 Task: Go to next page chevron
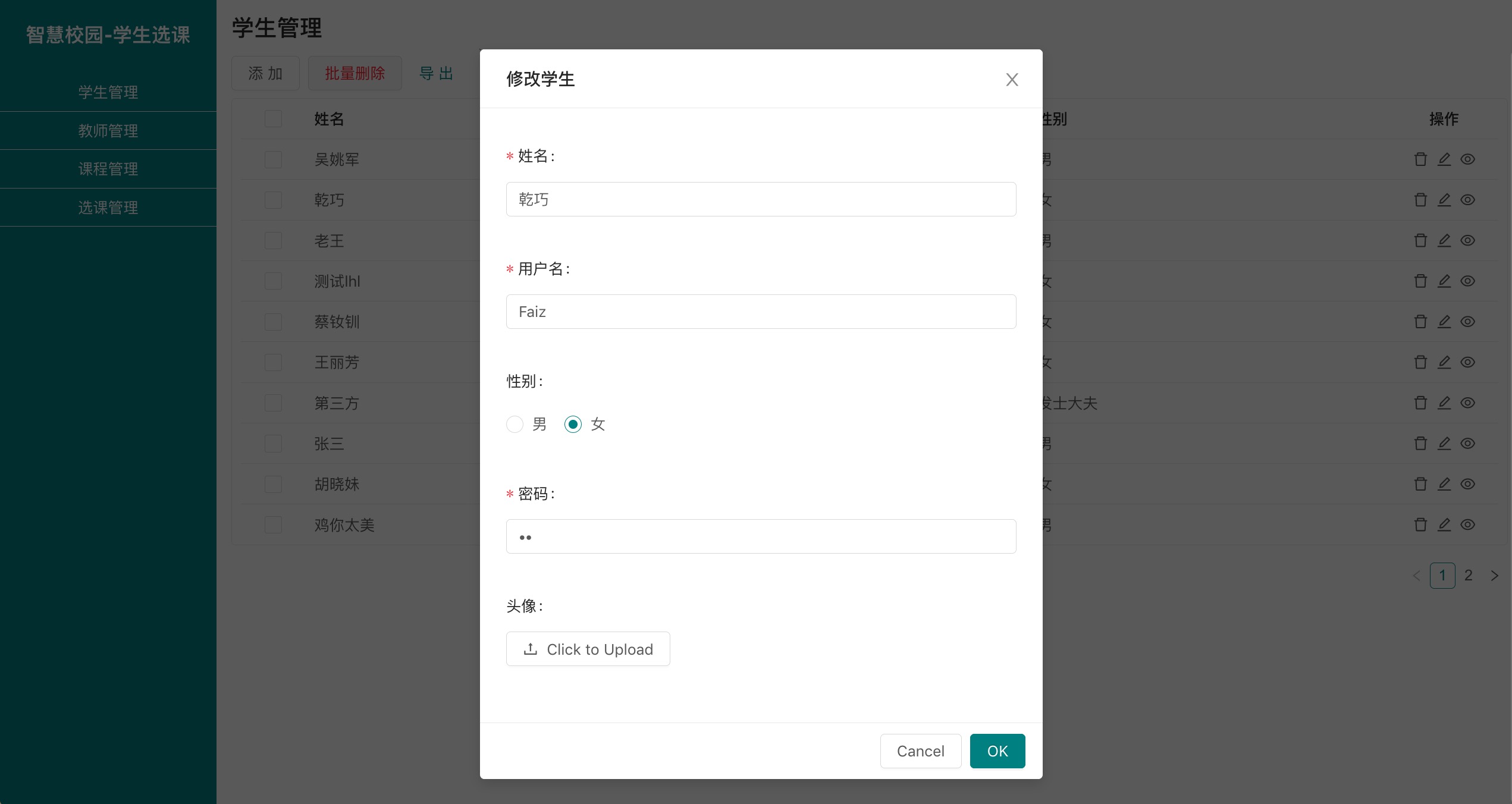(1494, 576)
